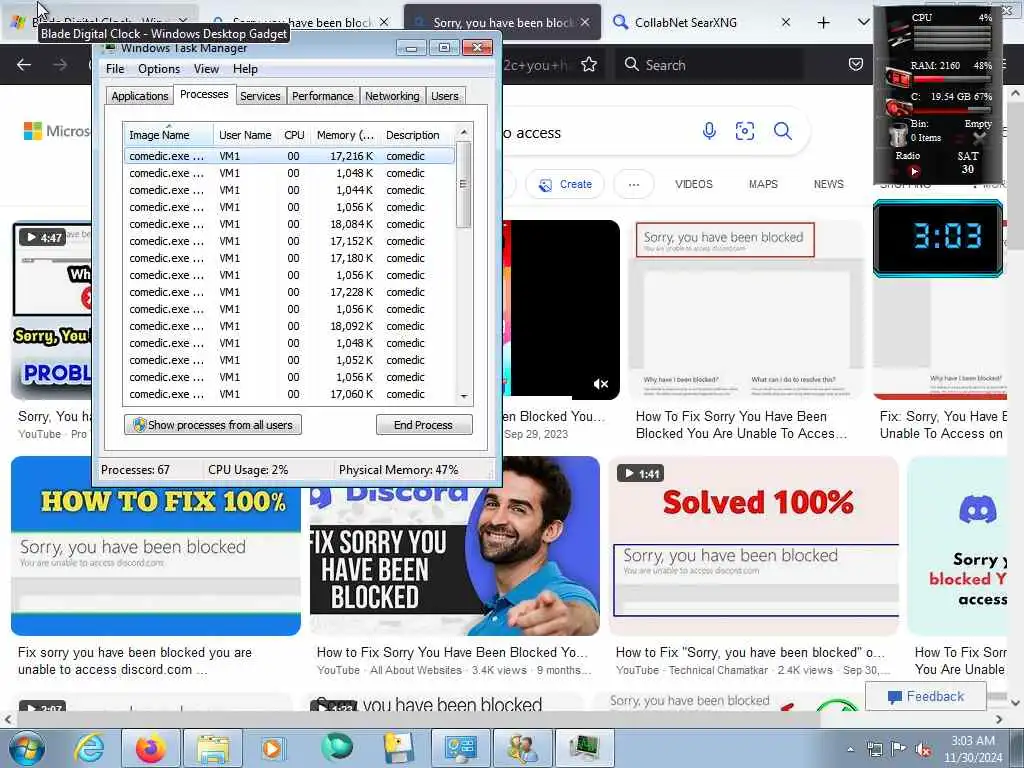Click the C: drive icon in gadget
The image size is (1024, 768).
899,106
